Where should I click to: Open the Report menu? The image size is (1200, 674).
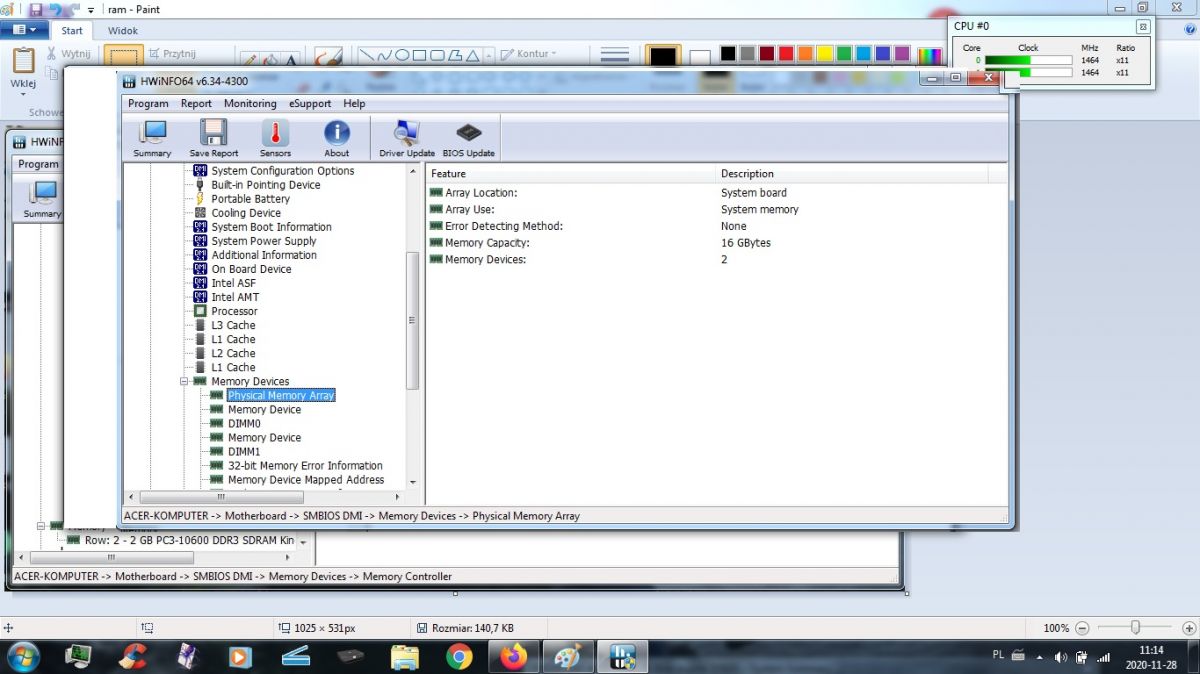(x=196, y=103)
